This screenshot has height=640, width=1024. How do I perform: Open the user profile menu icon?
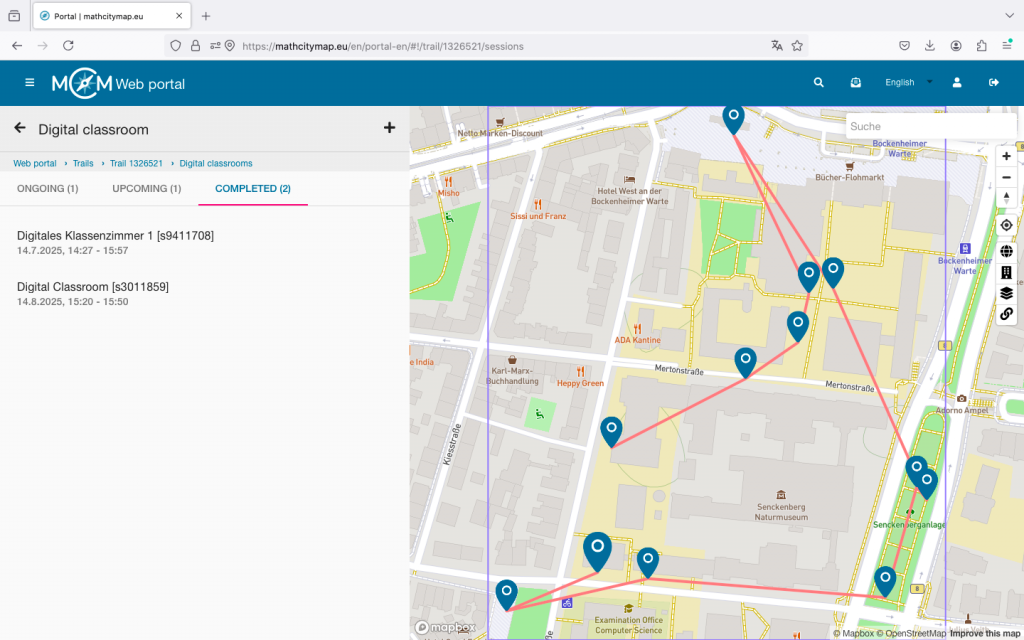pyautogui.click(x=957, y=83)
